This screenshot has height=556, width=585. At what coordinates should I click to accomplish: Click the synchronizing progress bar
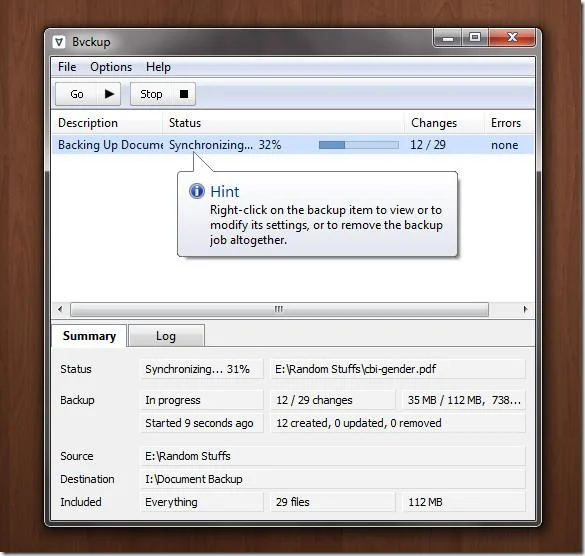point(359,145)
